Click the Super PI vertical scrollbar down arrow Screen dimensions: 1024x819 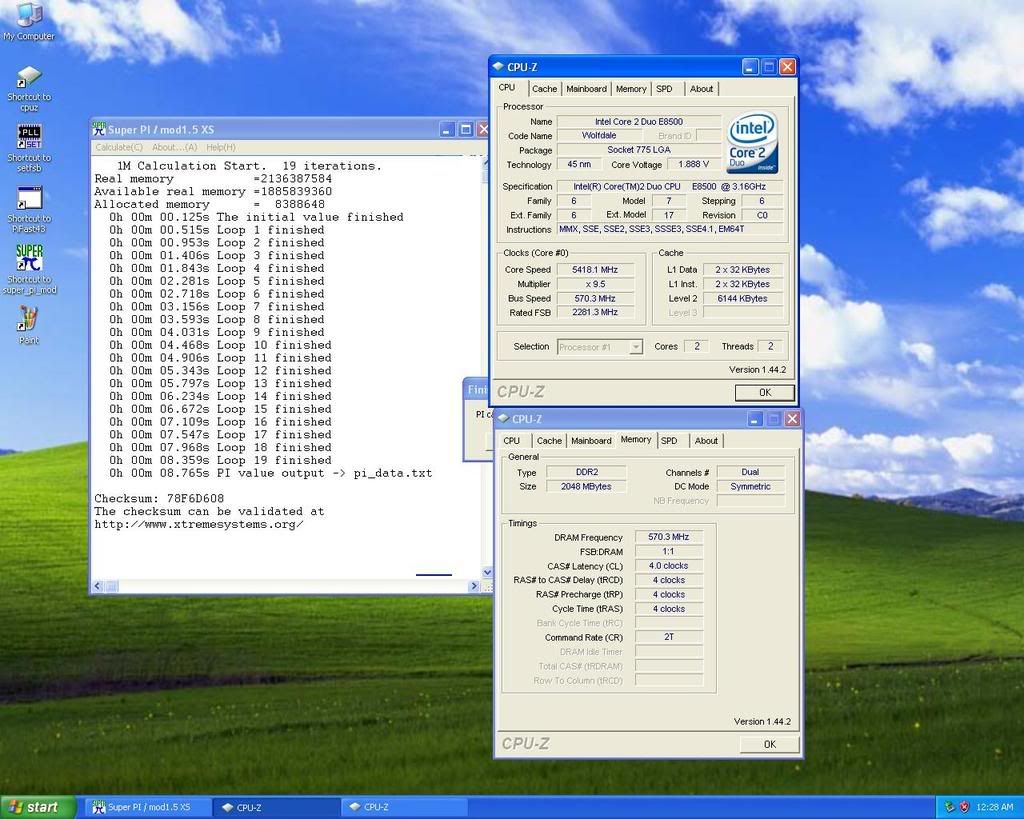click(x=487, y=572)
